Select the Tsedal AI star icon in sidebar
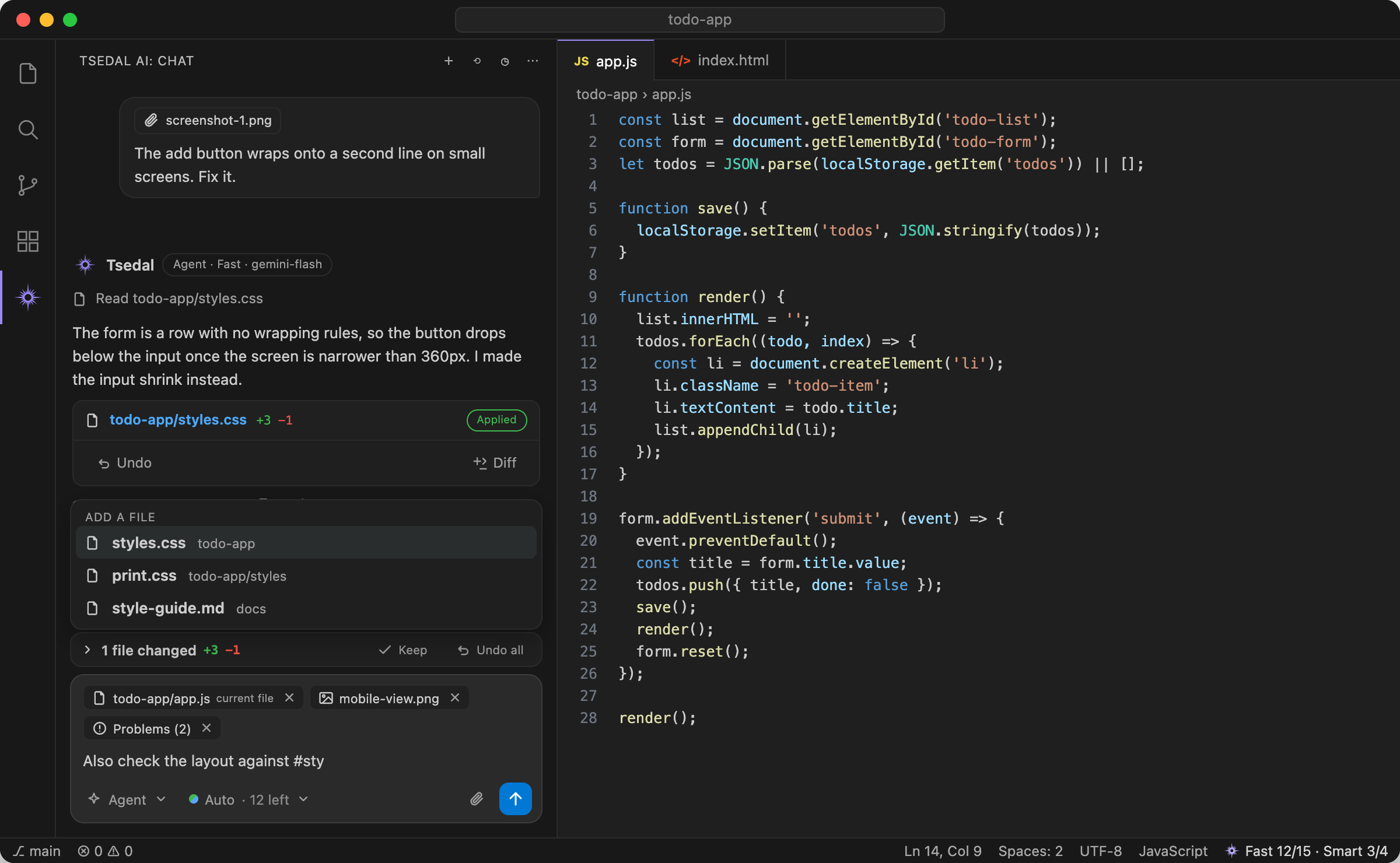This screenshot has width=1400, height=863. pos(27,297)
